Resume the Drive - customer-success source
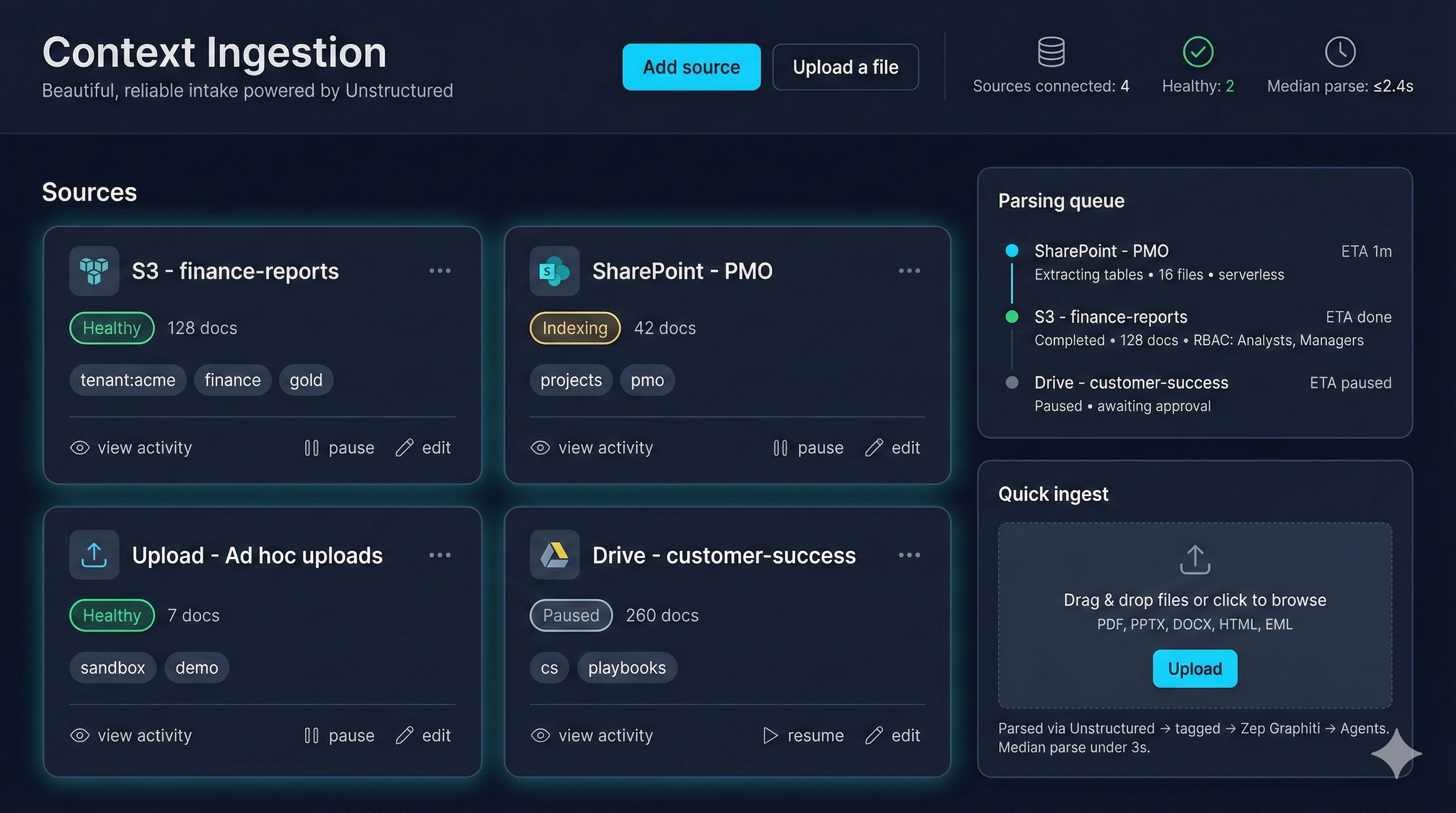1456x813 pixels. pos(804,735)
